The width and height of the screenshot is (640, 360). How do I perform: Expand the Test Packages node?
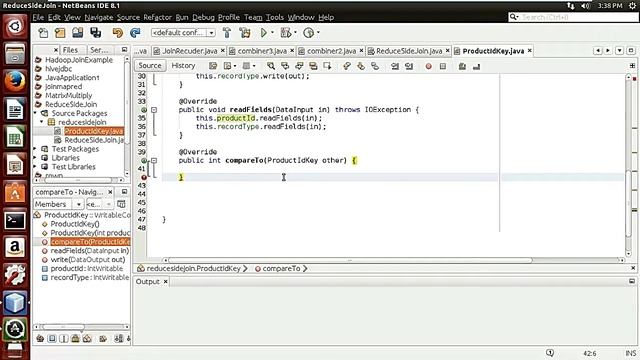point(36,149)
